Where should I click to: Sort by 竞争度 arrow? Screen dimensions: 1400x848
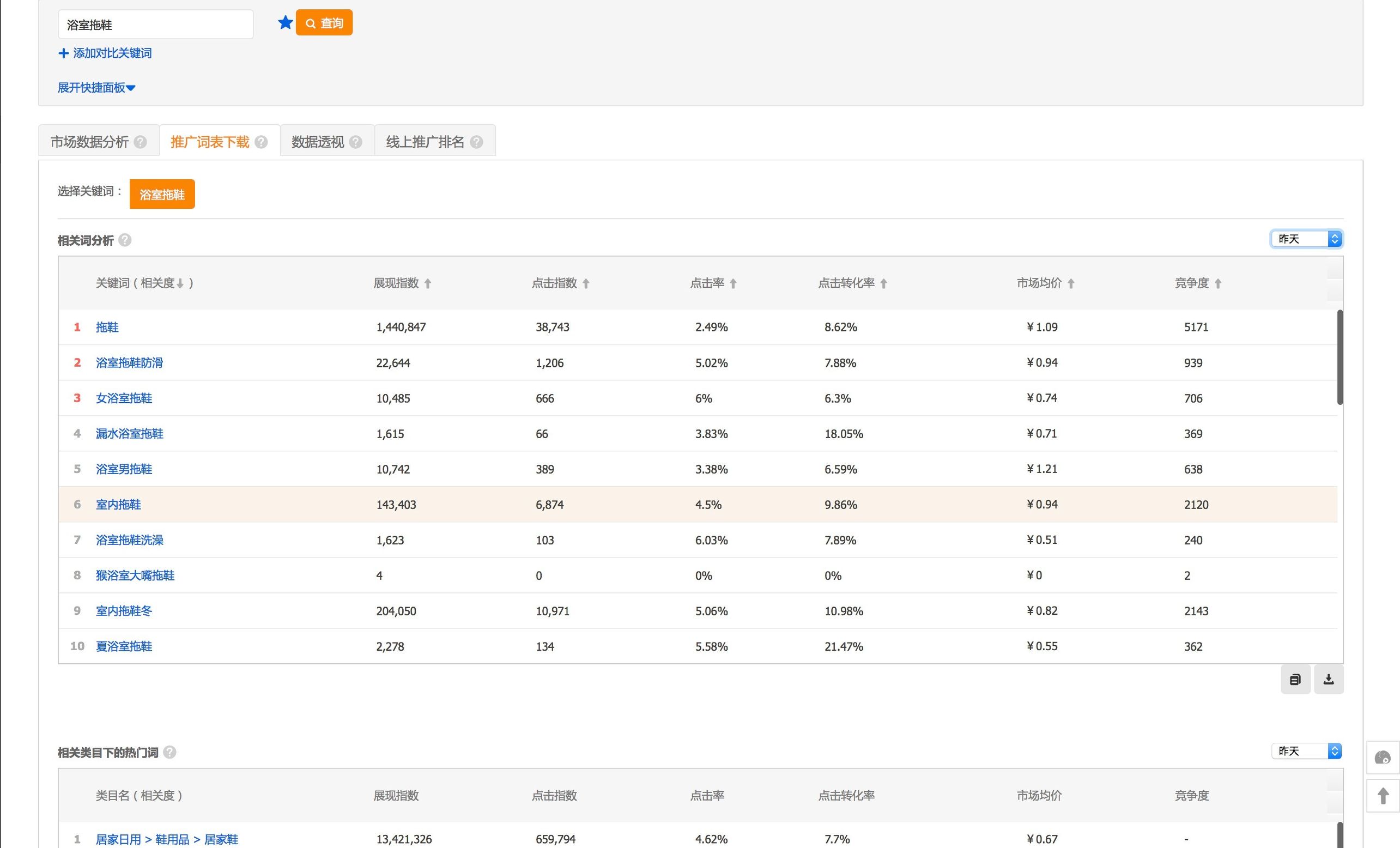pyautogui.click(x=1217, y=283)
